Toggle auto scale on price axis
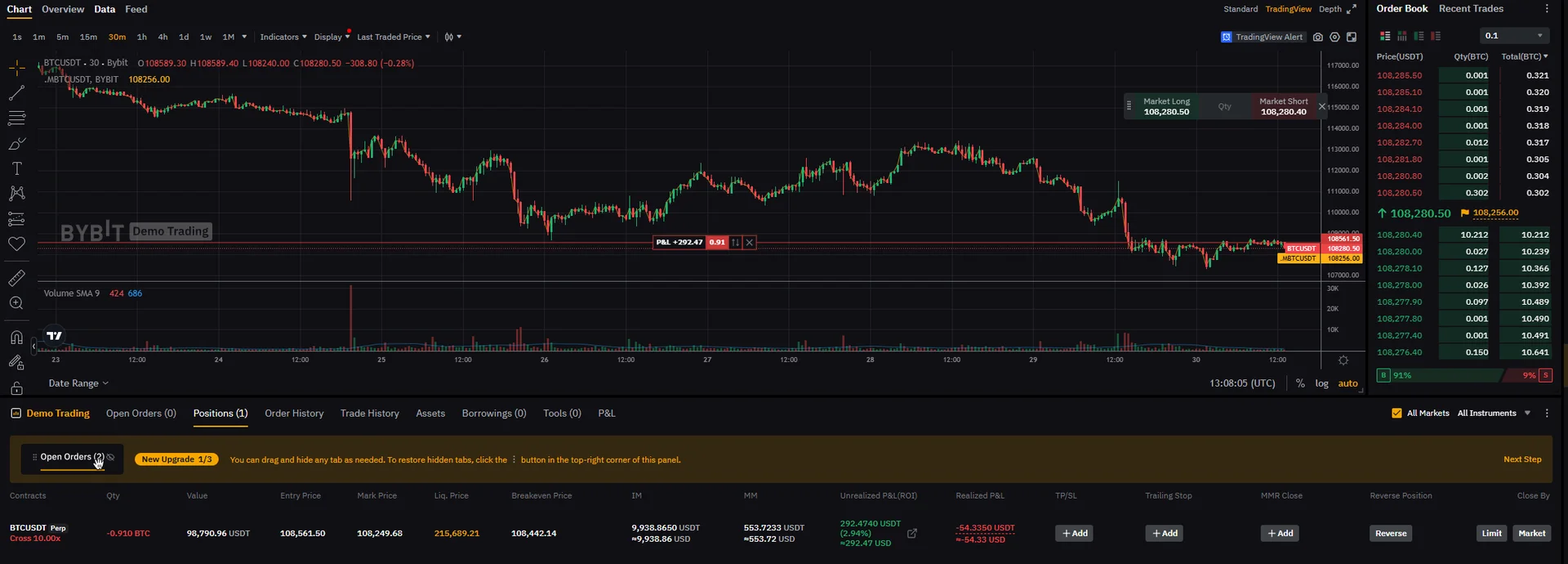This screenshot has height=564, width=1568. [x=1347, y=383]
